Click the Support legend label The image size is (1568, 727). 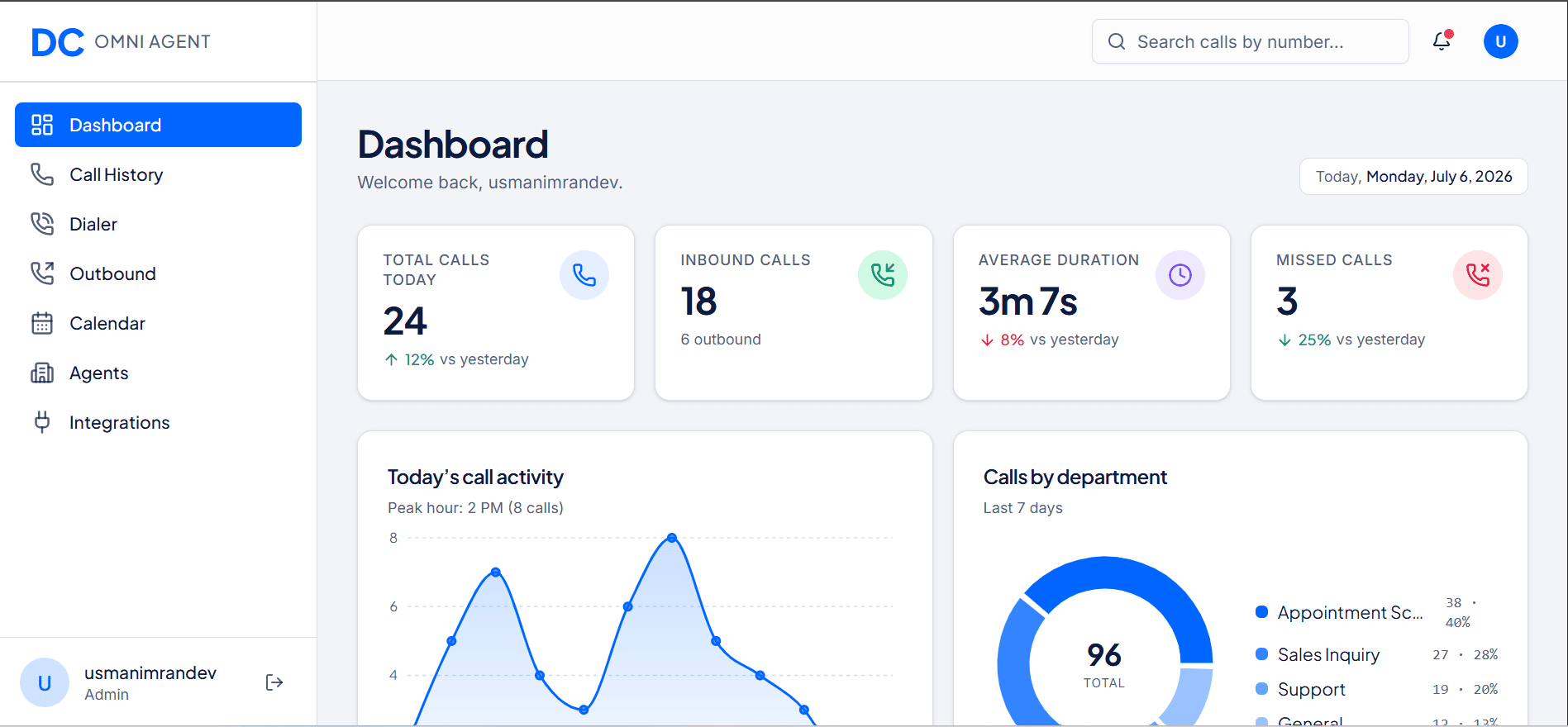pos(1311,689)
